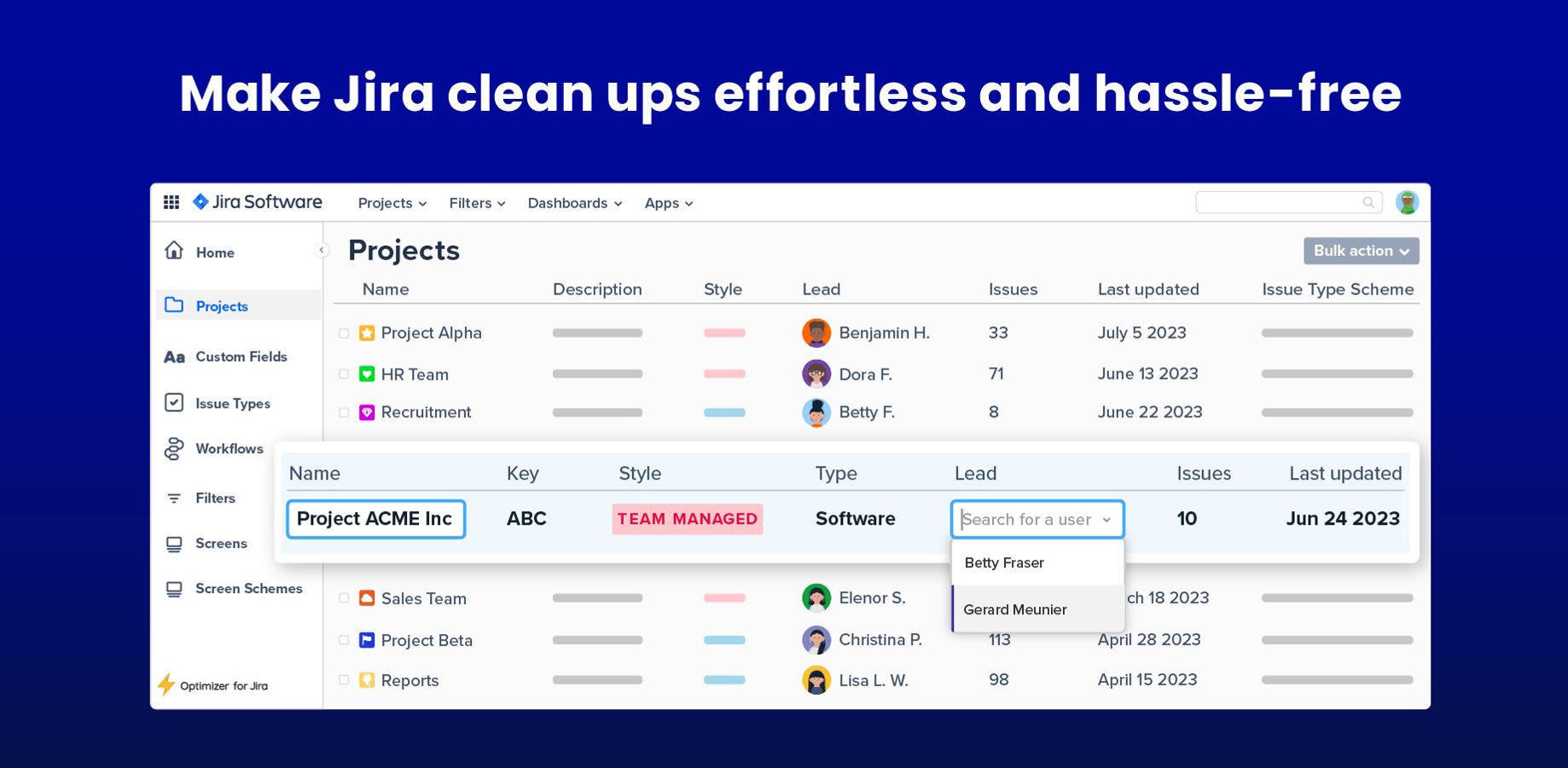Click Benjamin H. avatar

point(816,333)
